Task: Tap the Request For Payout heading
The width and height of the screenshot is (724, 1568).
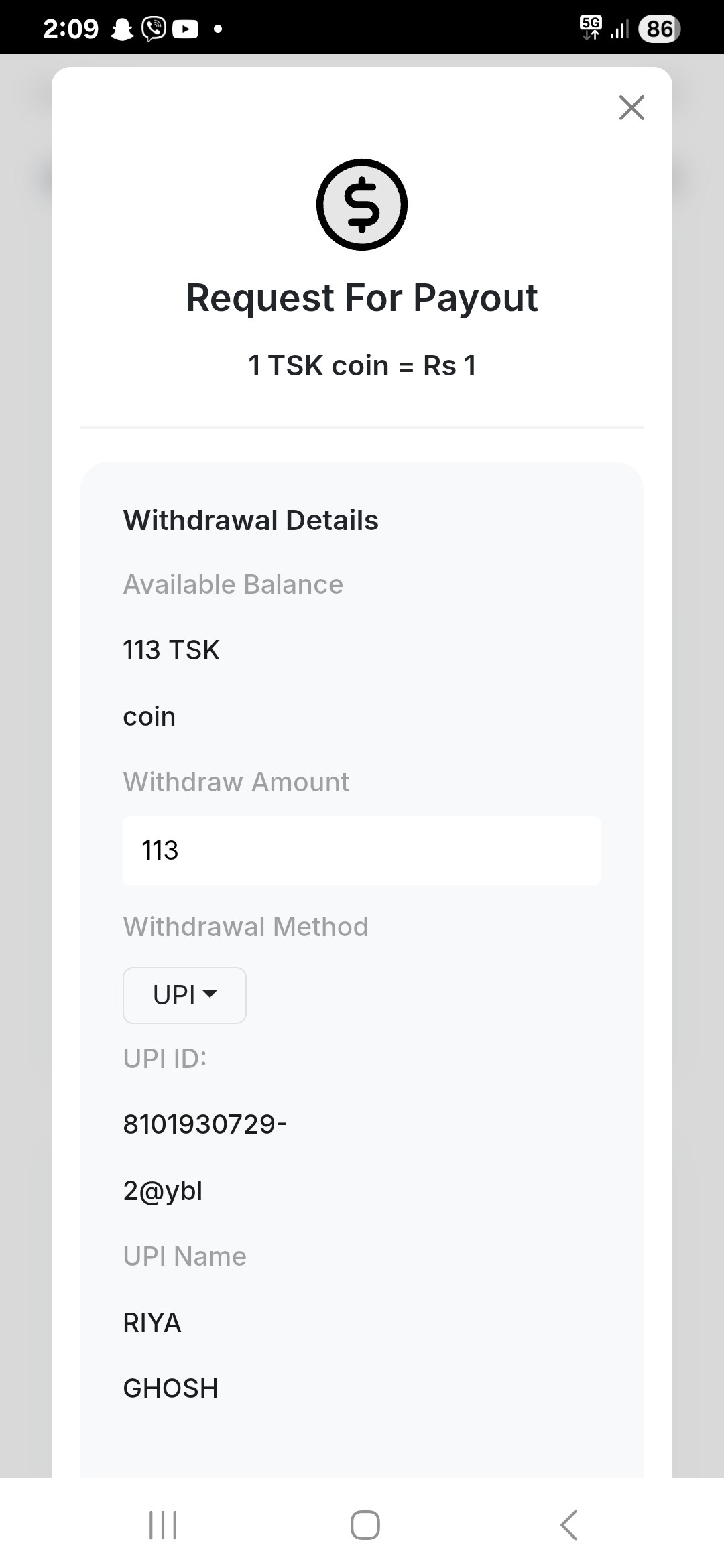Action: 362,298
